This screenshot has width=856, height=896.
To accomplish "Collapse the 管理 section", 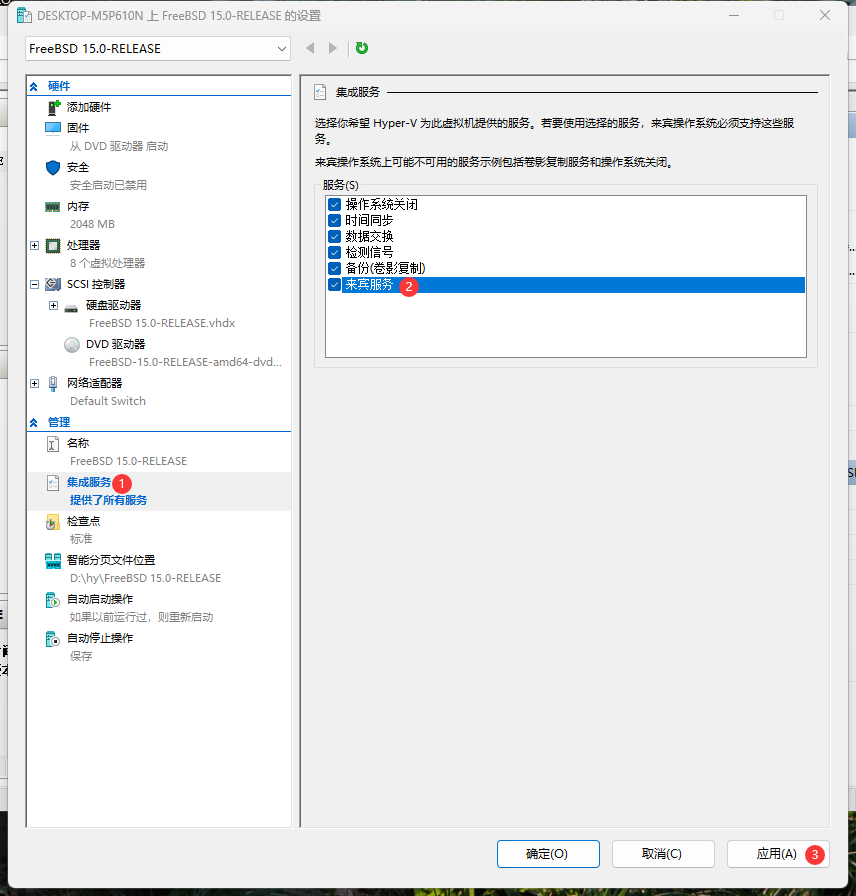I will click(x=34, y=422).
